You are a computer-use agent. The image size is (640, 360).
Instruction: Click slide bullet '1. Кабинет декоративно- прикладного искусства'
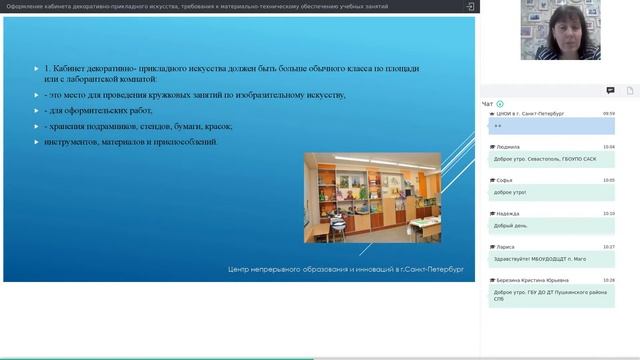(231, 73)
